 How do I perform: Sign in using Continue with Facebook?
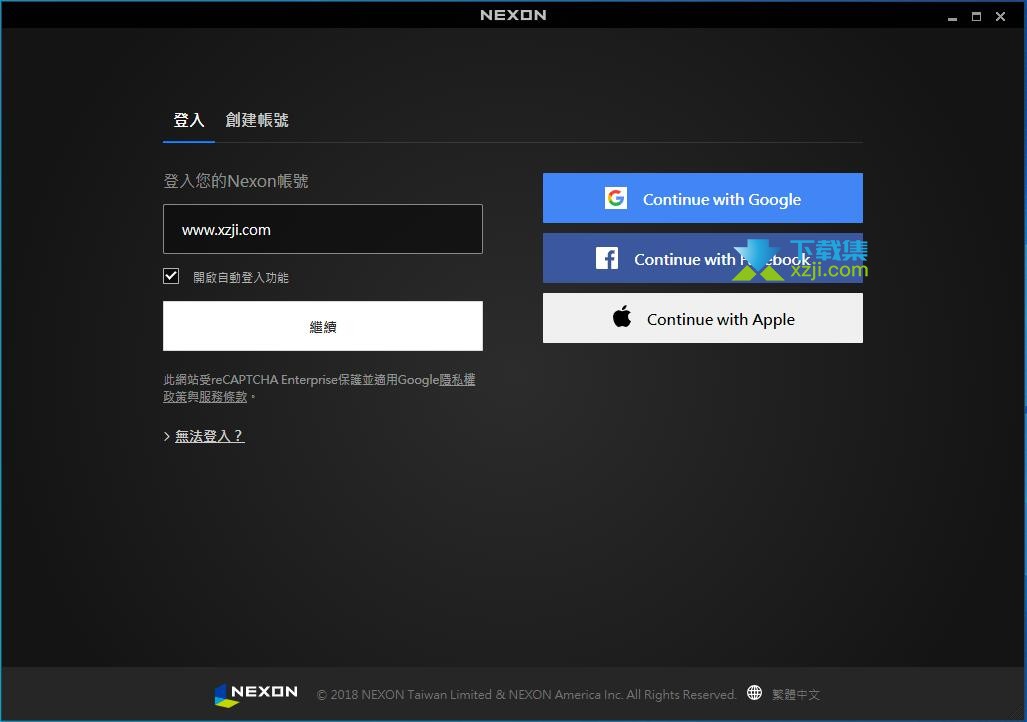[703, 259]
